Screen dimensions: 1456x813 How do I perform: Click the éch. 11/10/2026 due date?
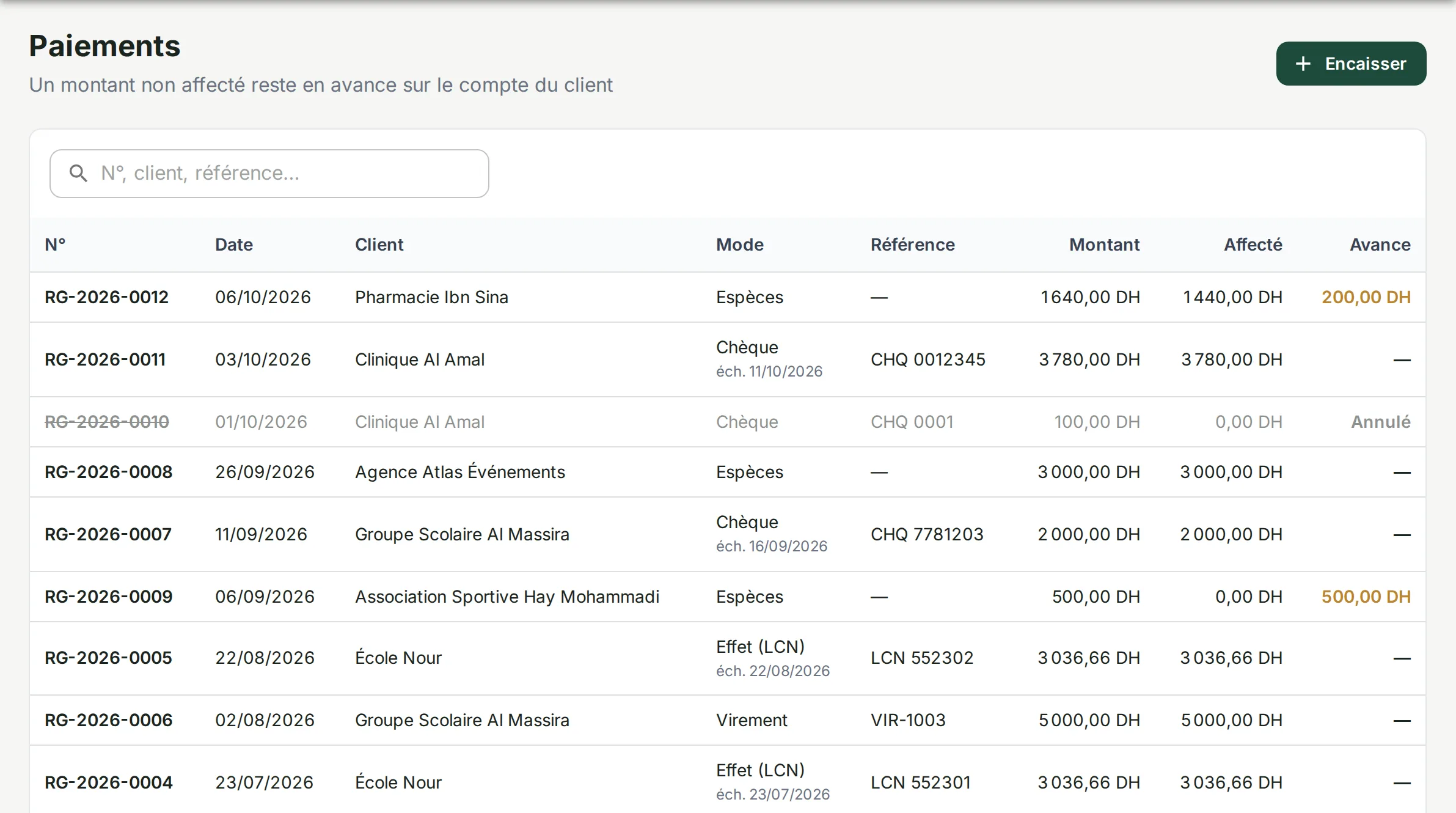[769, 372]
